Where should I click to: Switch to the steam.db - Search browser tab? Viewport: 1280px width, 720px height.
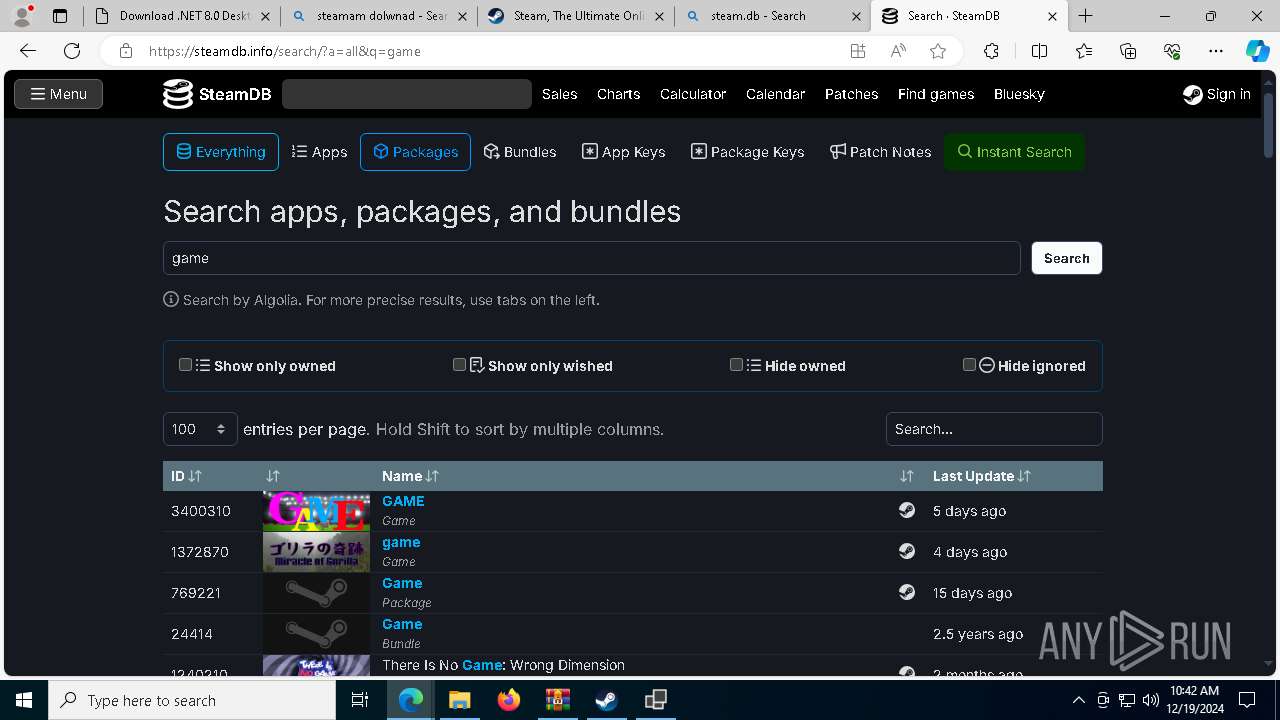[772, 16]
